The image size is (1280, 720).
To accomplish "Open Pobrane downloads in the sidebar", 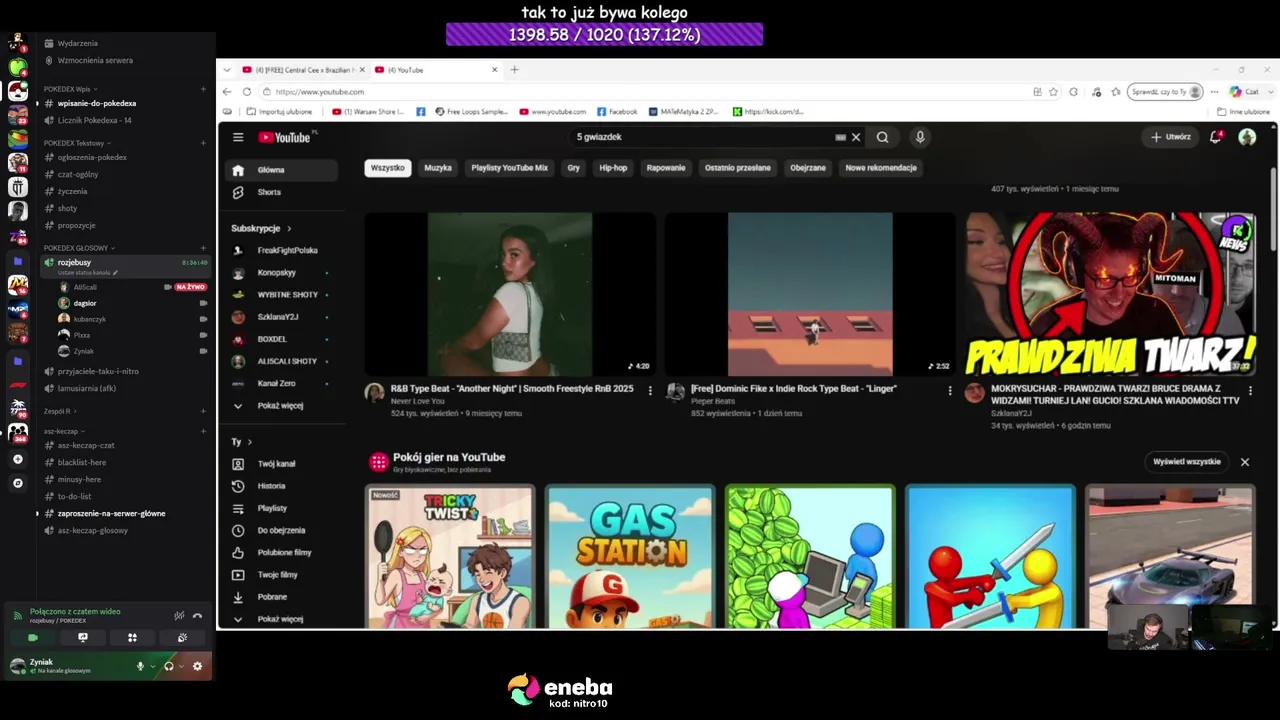I will click(280, 597).
